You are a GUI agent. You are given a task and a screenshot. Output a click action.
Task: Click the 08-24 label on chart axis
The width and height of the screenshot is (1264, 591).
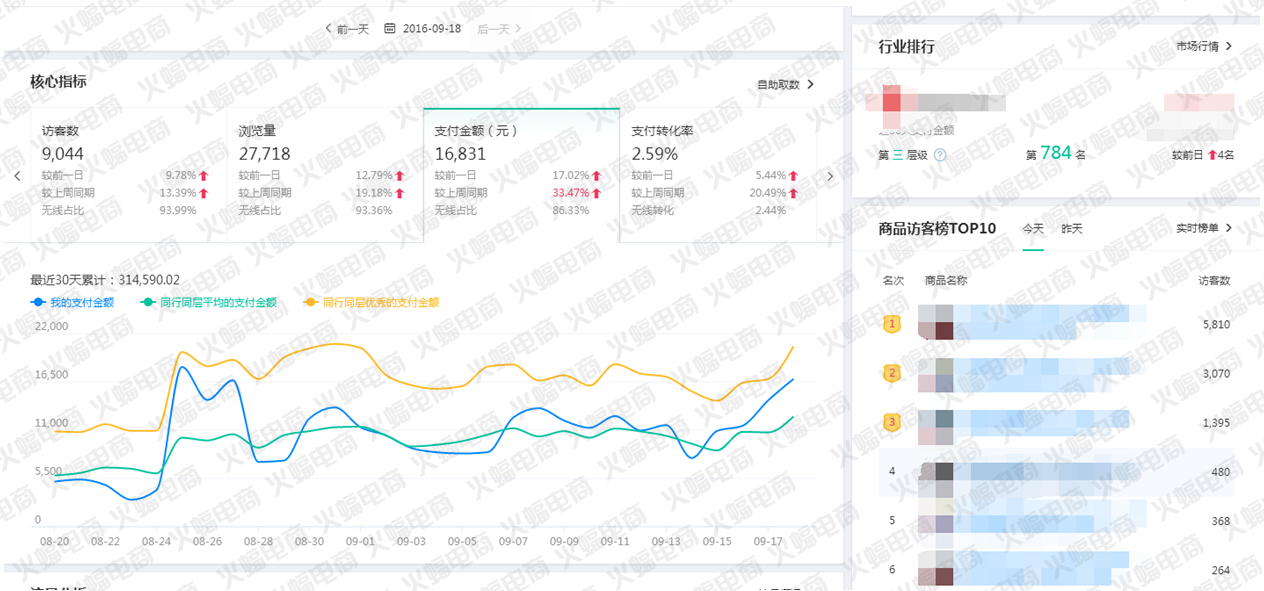click(157, 541)
